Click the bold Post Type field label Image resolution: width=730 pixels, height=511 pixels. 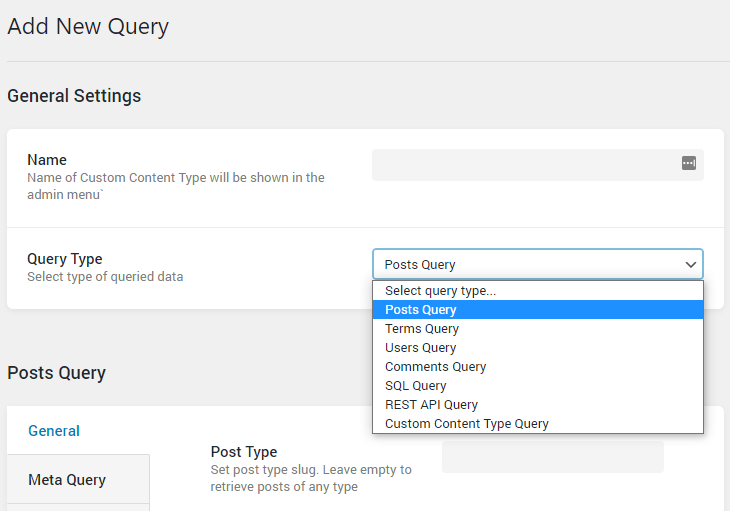point(244,452)
